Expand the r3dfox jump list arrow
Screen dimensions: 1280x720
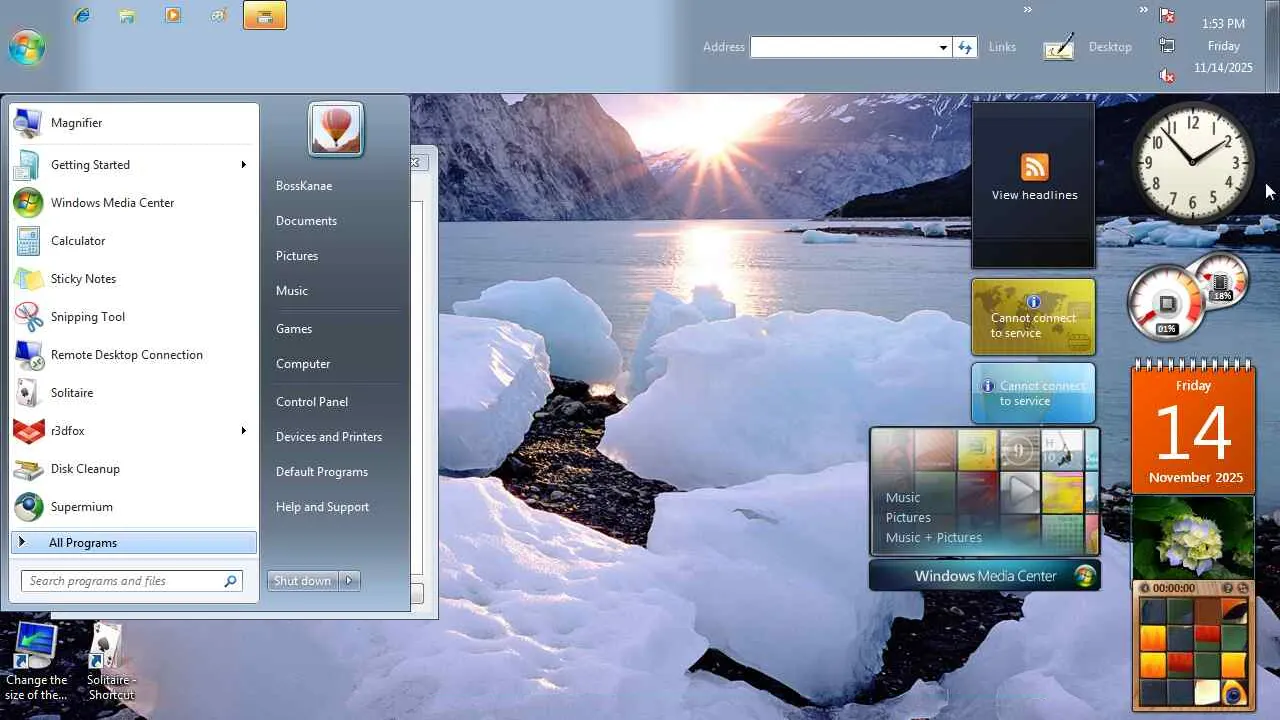[x=243, y=430]
